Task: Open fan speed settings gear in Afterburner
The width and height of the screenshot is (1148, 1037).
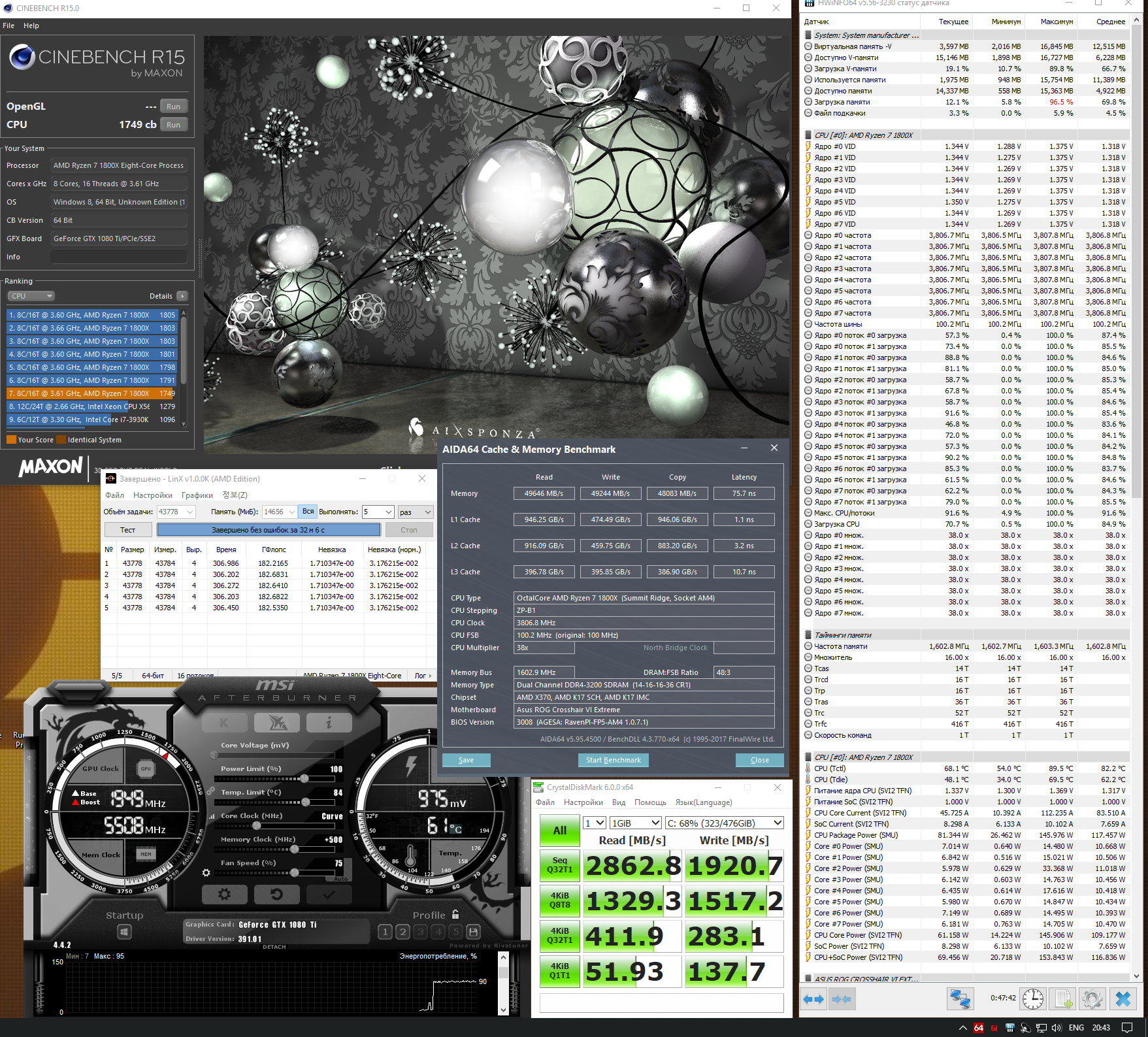Action: pyautogui.click(x=206, y=872)
